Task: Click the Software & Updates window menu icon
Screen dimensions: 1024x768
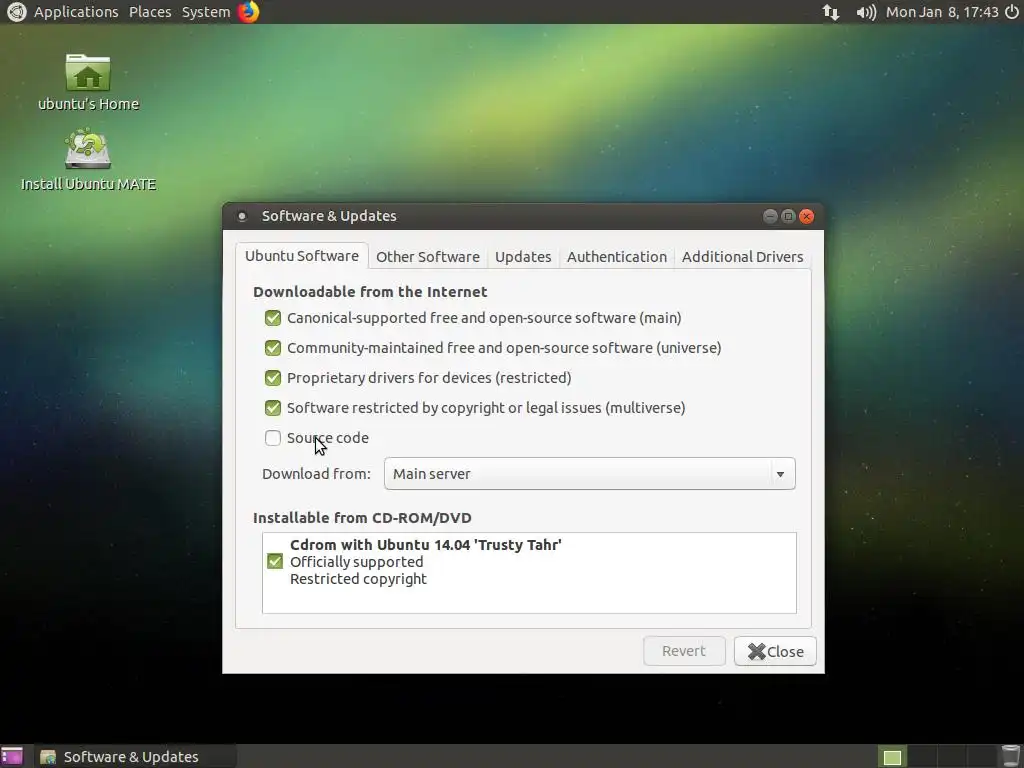Action: click(242, 216)
